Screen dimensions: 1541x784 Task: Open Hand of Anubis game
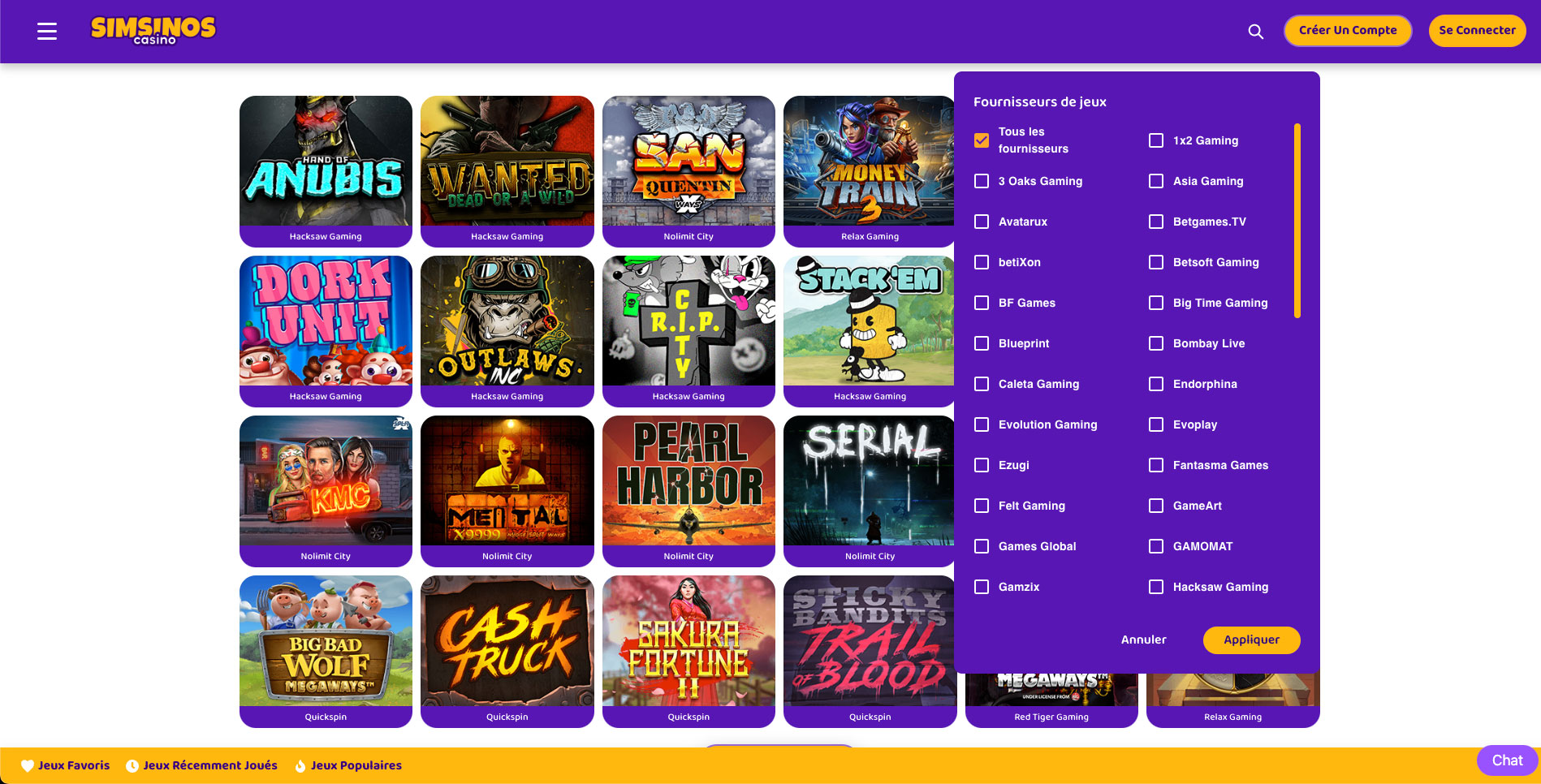tap(326, 161)
